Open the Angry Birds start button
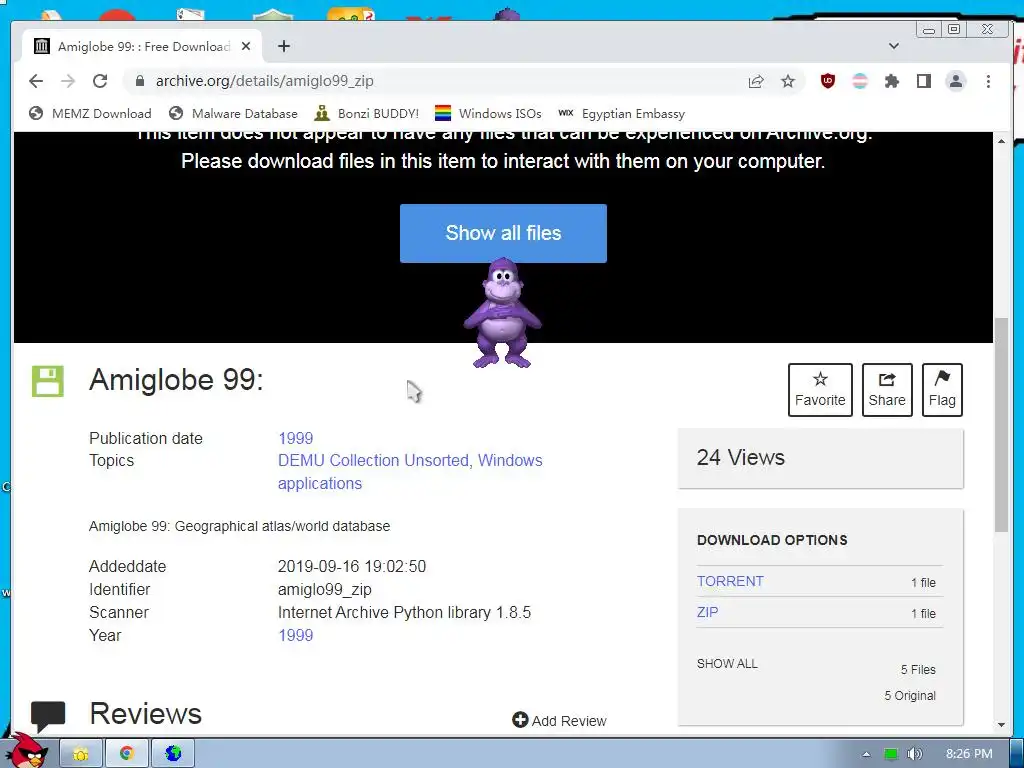The width and height of the screenshot is (1024, 768). [28, 751]
